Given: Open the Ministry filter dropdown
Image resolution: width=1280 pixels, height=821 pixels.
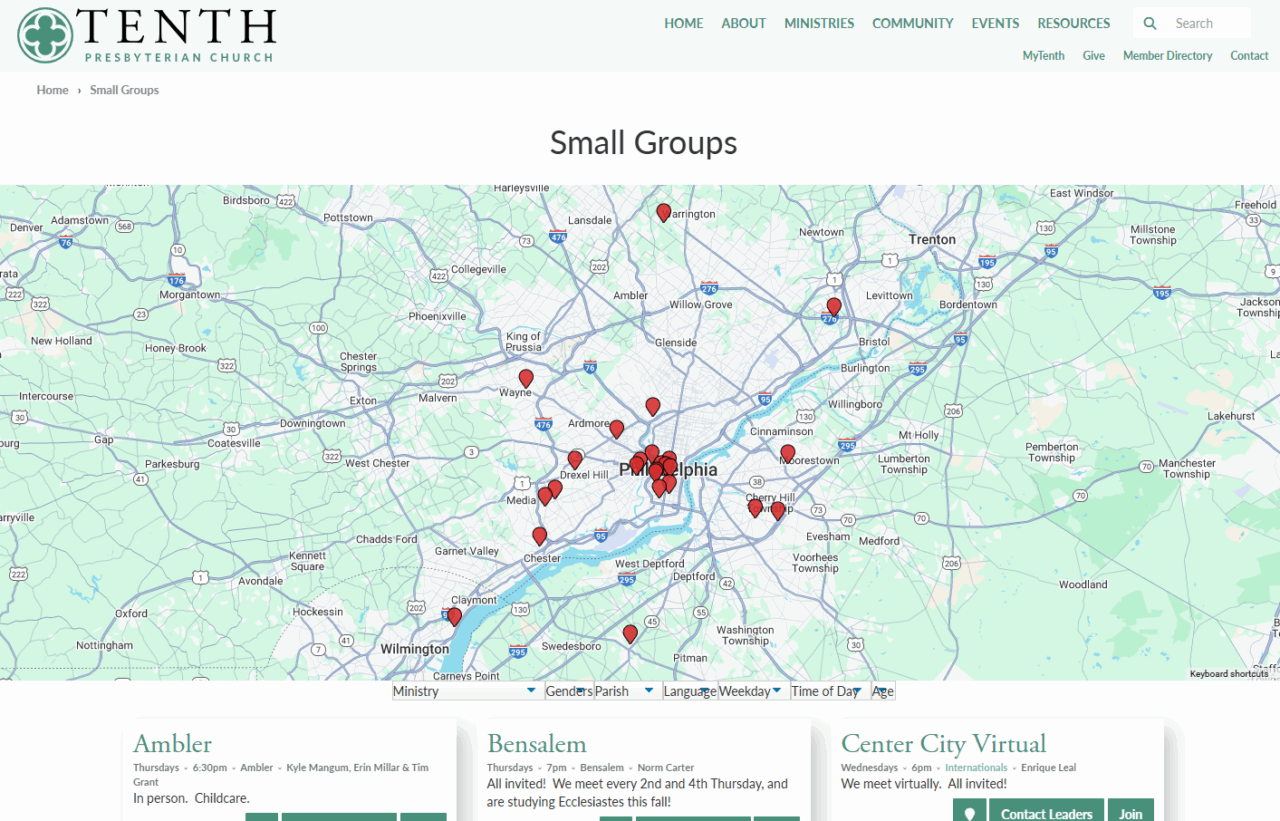Looking at the screenshot, I should pyautogui.click(x=466, y=691).
